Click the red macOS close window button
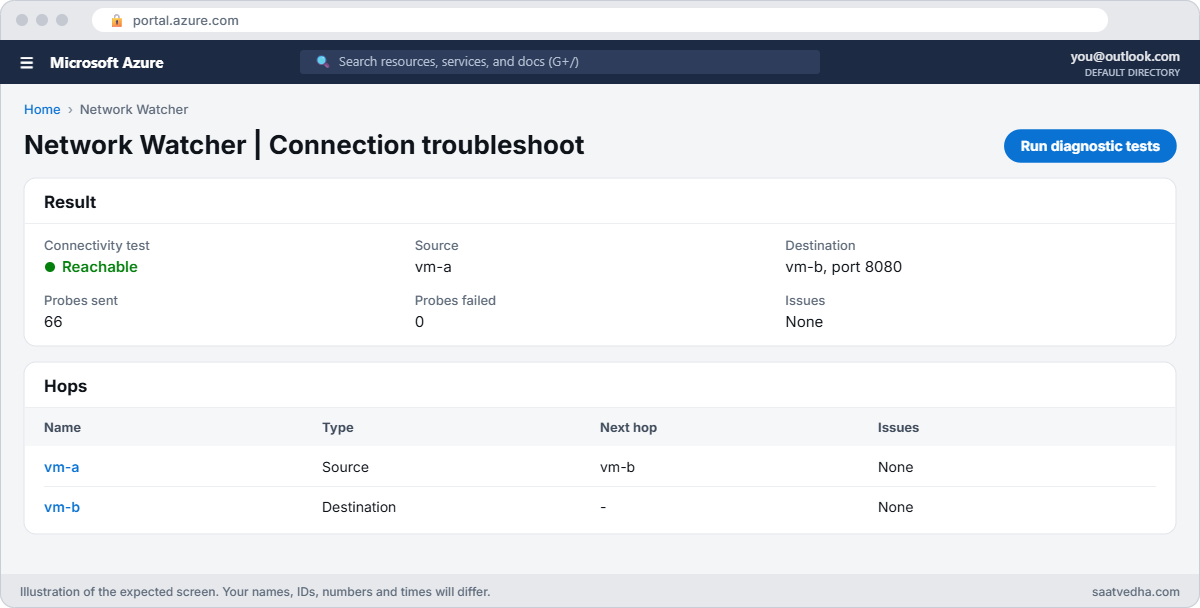Viewport: 1200px width, 608px height. click(x=22, y=20)
